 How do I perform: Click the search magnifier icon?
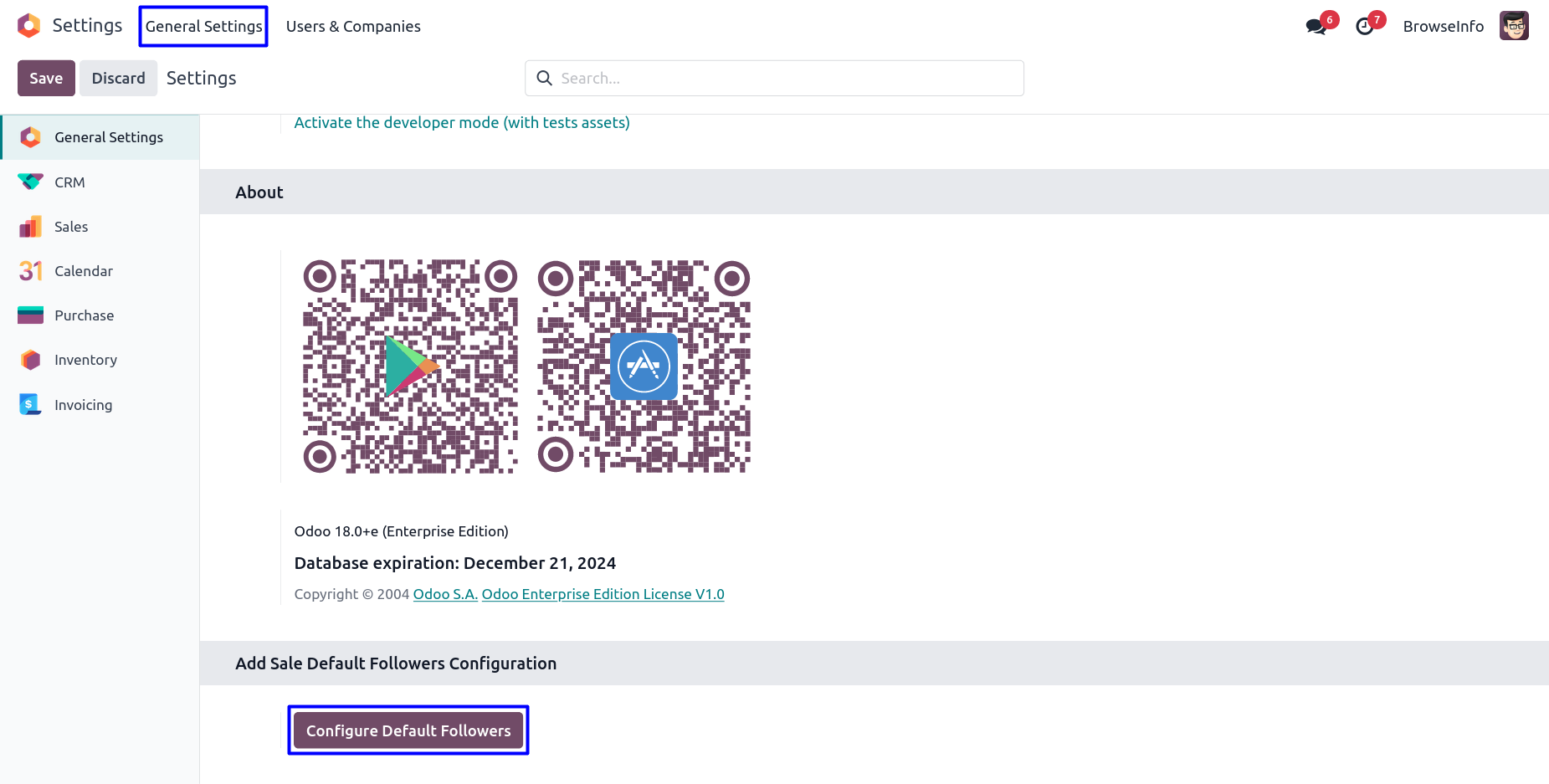click(545, 78)
